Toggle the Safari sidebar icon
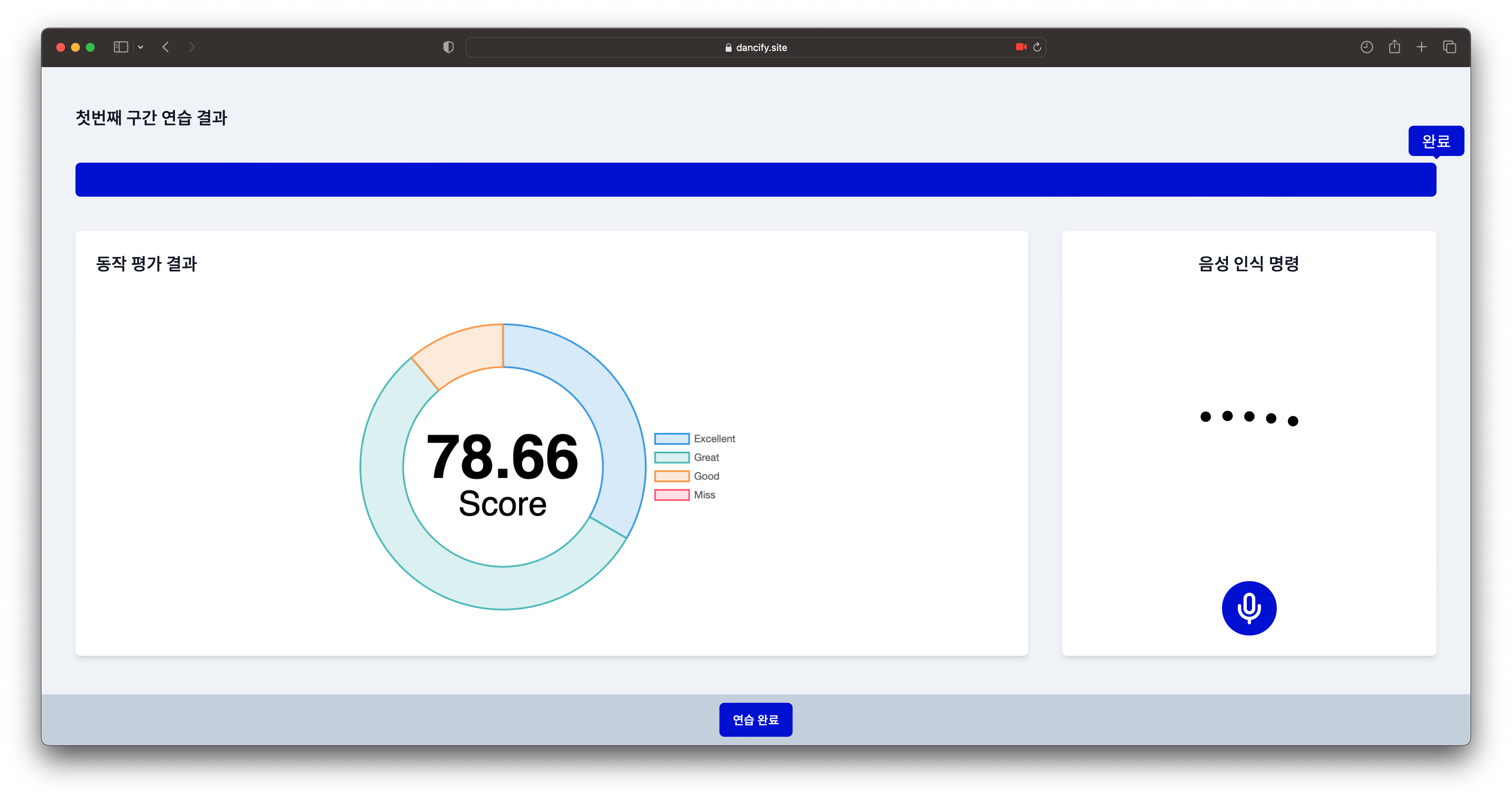 pyautogui.click(x=121, y=47)
